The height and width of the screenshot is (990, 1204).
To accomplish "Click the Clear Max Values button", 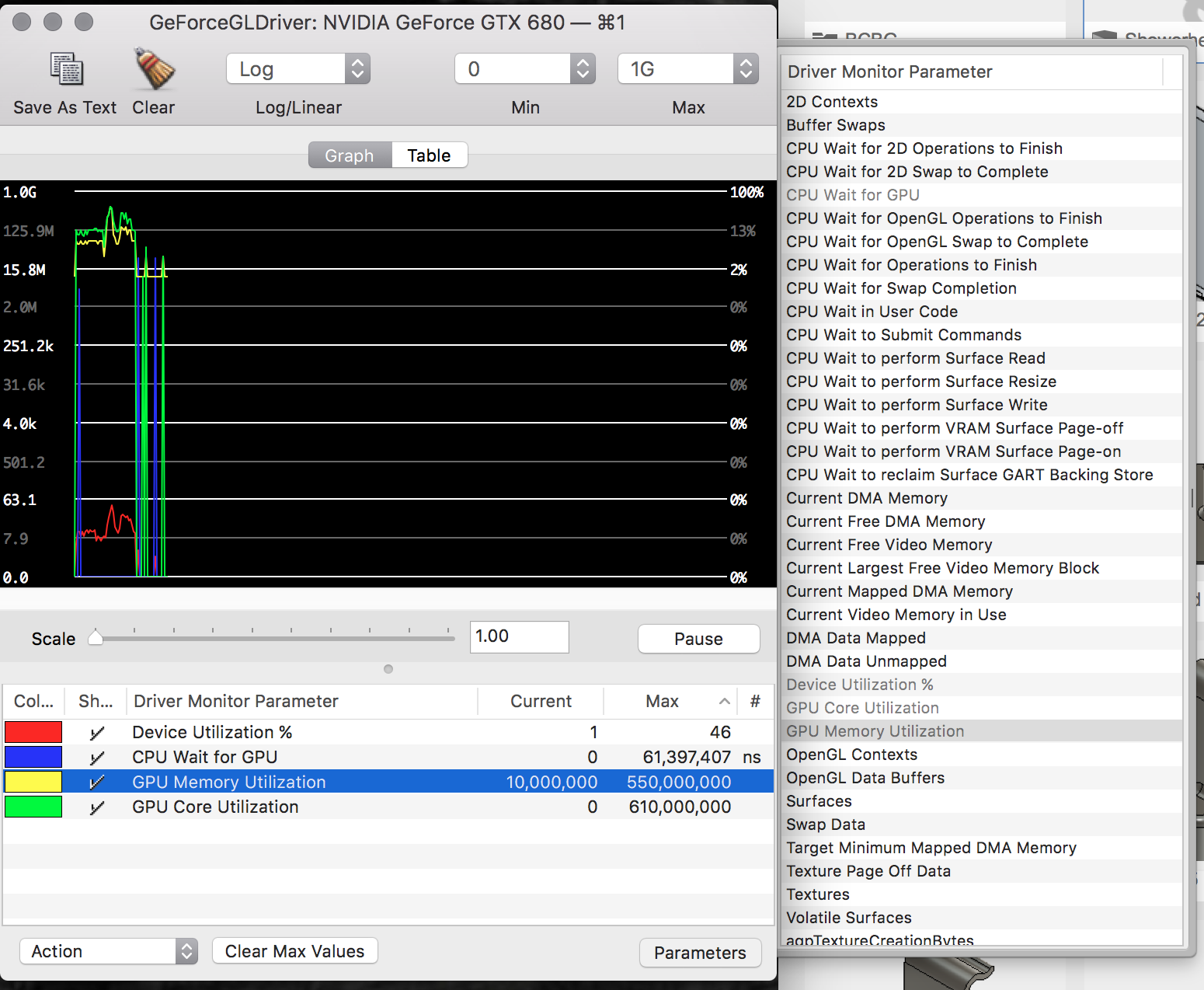I will 294,951.
